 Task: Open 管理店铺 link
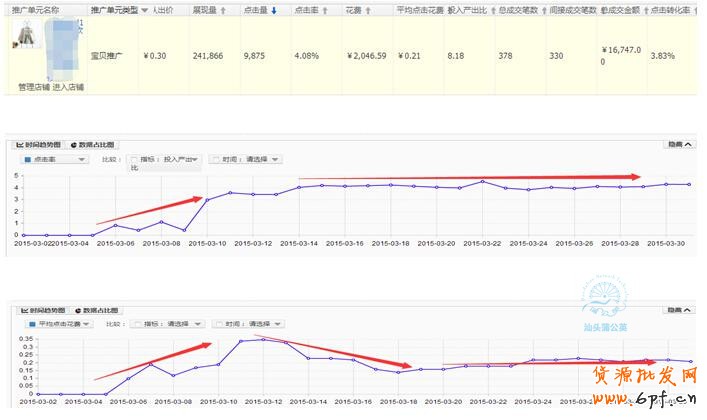click(x=34, y=87)
